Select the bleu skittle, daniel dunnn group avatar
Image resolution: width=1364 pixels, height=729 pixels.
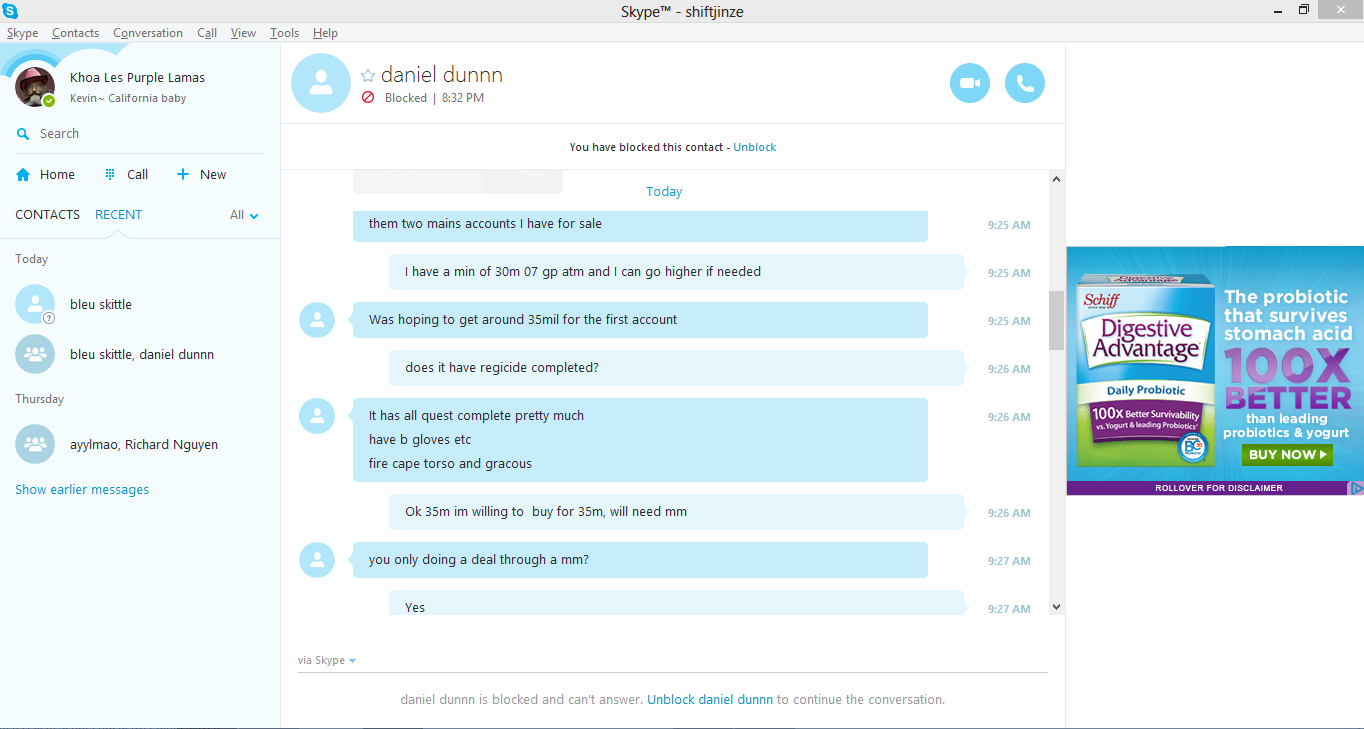tap(35, 354)
